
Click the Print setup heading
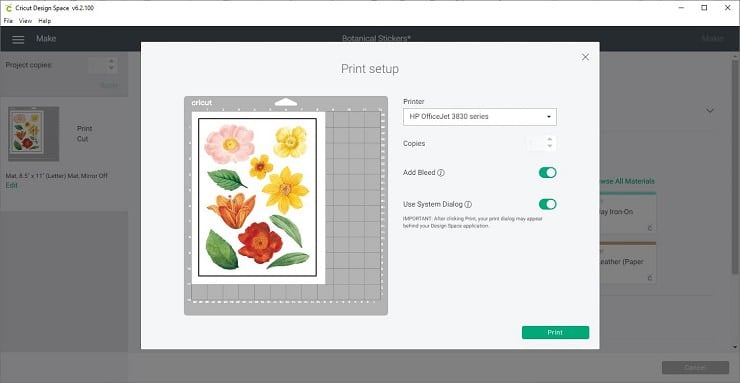coord(370,69)
